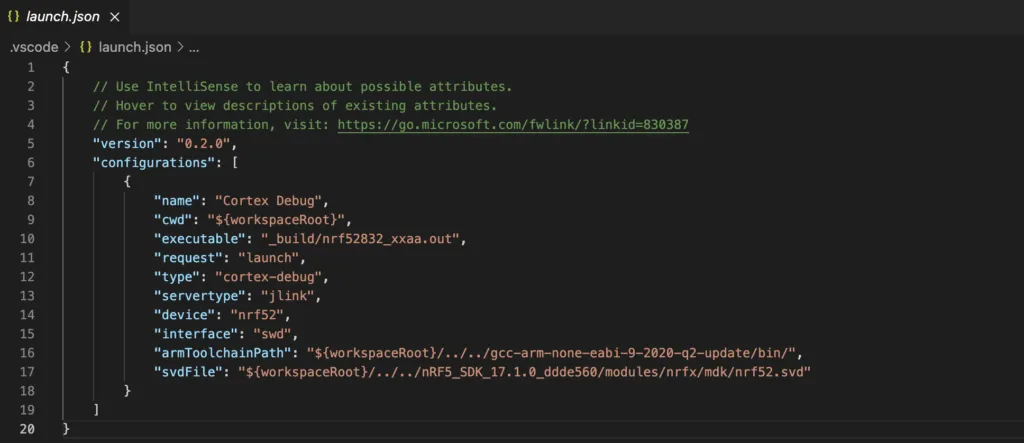Viewport: 1024px width, 443px height.
Task: Click line number 20 in the gutter
Action: click(x=28, y=428)
